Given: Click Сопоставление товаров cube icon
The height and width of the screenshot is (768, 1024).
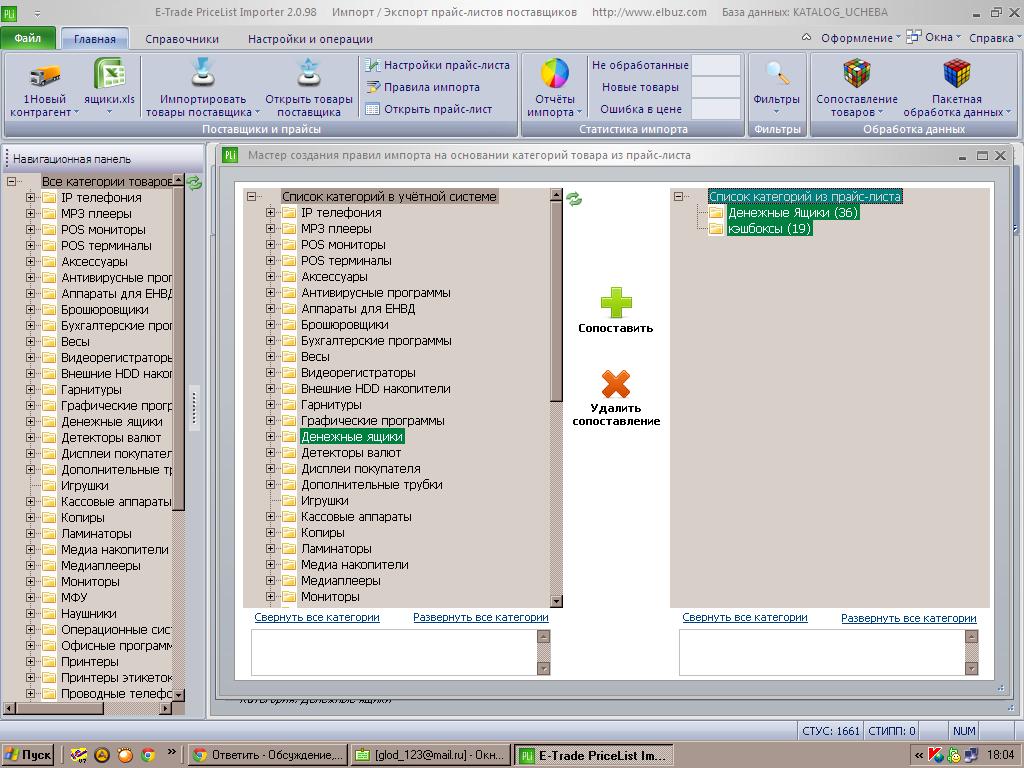Looking at the screenshot, I should [x=856, y=72].
